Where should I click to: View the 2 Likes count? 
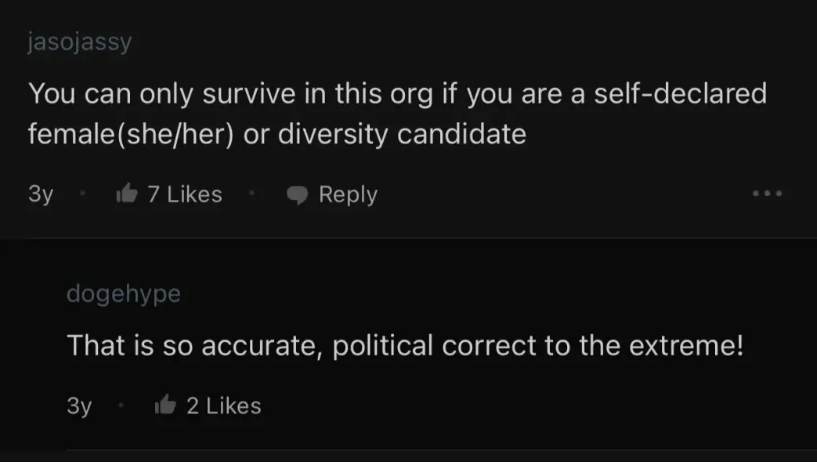[224, 405]
